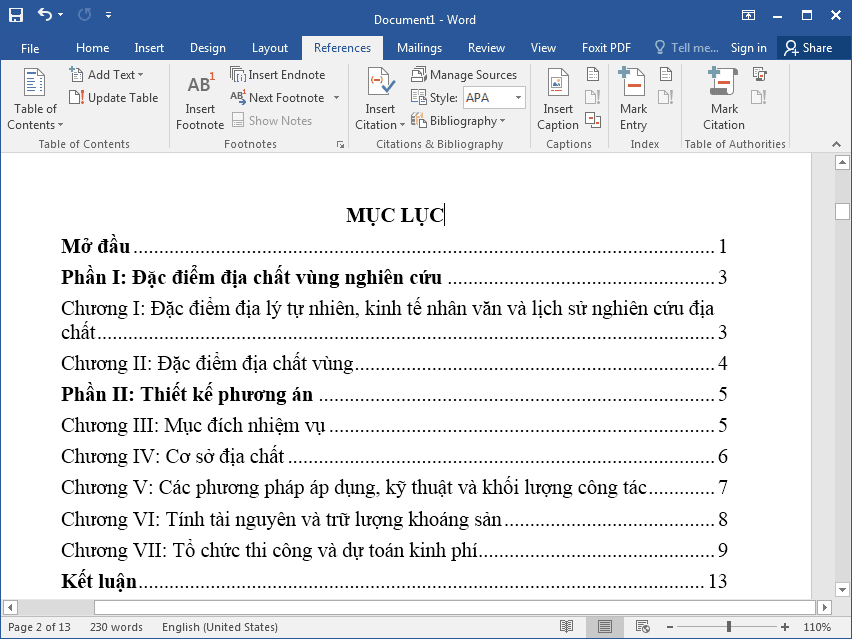Switch to the Mailings tab

click(x=419, y=47)
